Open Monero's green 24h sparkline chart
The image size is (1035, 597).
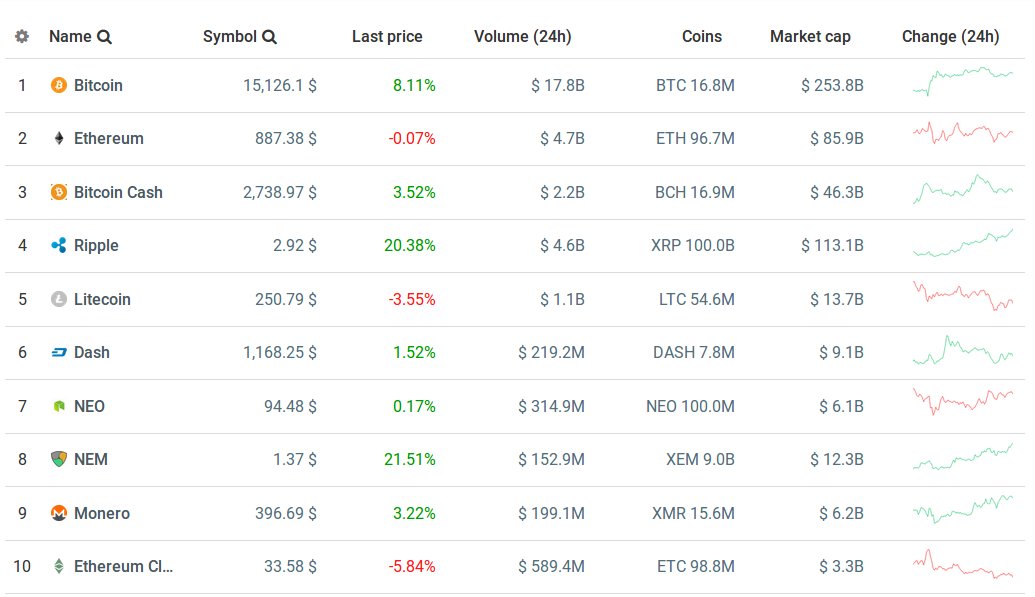coord(962,509)
